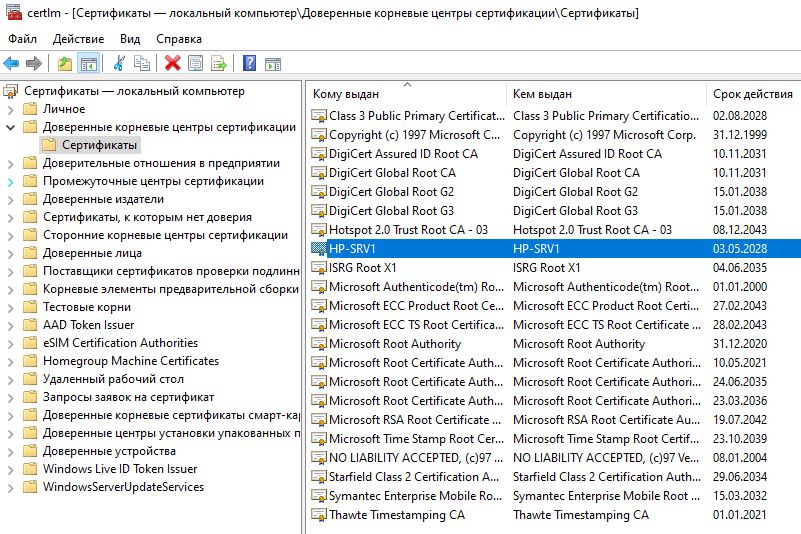Select Microsoft Time Stamp Root Cer... row
This screenshot has height=534, width=801.
tap(556, 438)
